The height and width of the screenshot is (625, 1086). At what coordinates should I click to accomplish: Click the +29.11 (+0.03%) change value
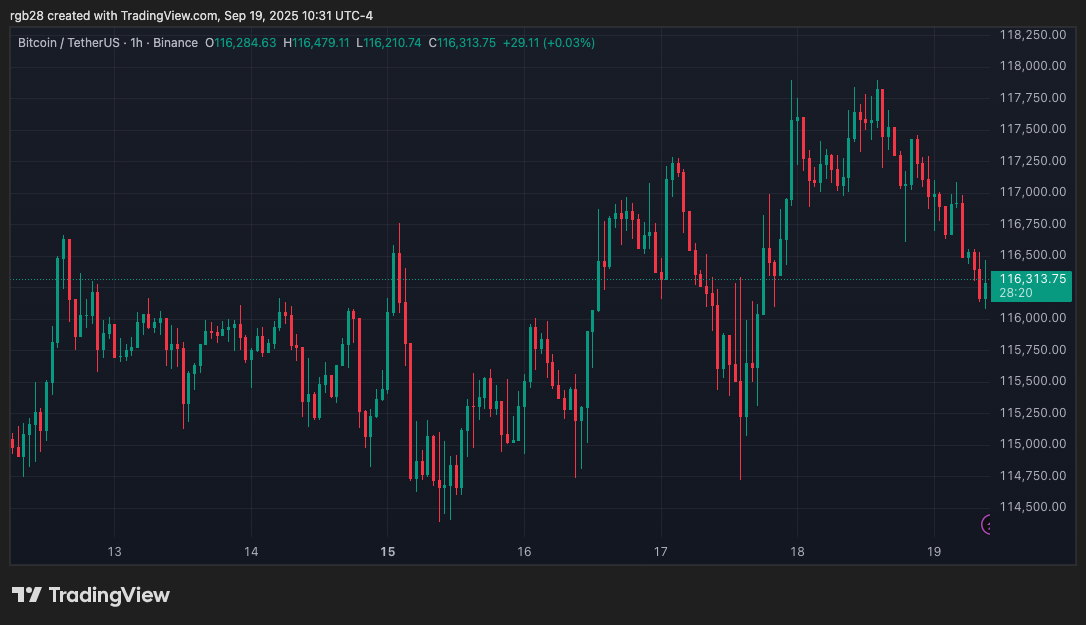548,43
